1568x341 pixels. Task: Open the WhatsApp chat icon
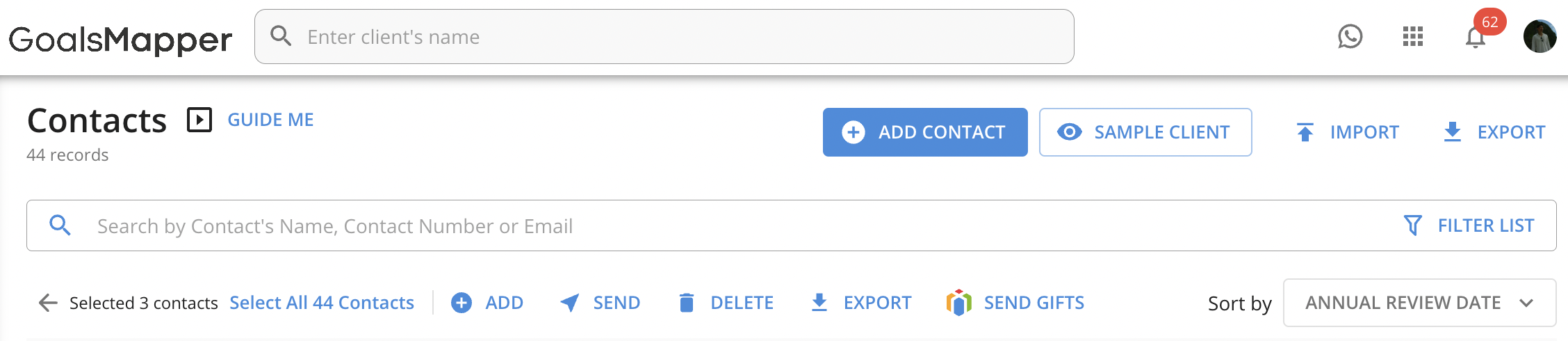[1350, 37]
